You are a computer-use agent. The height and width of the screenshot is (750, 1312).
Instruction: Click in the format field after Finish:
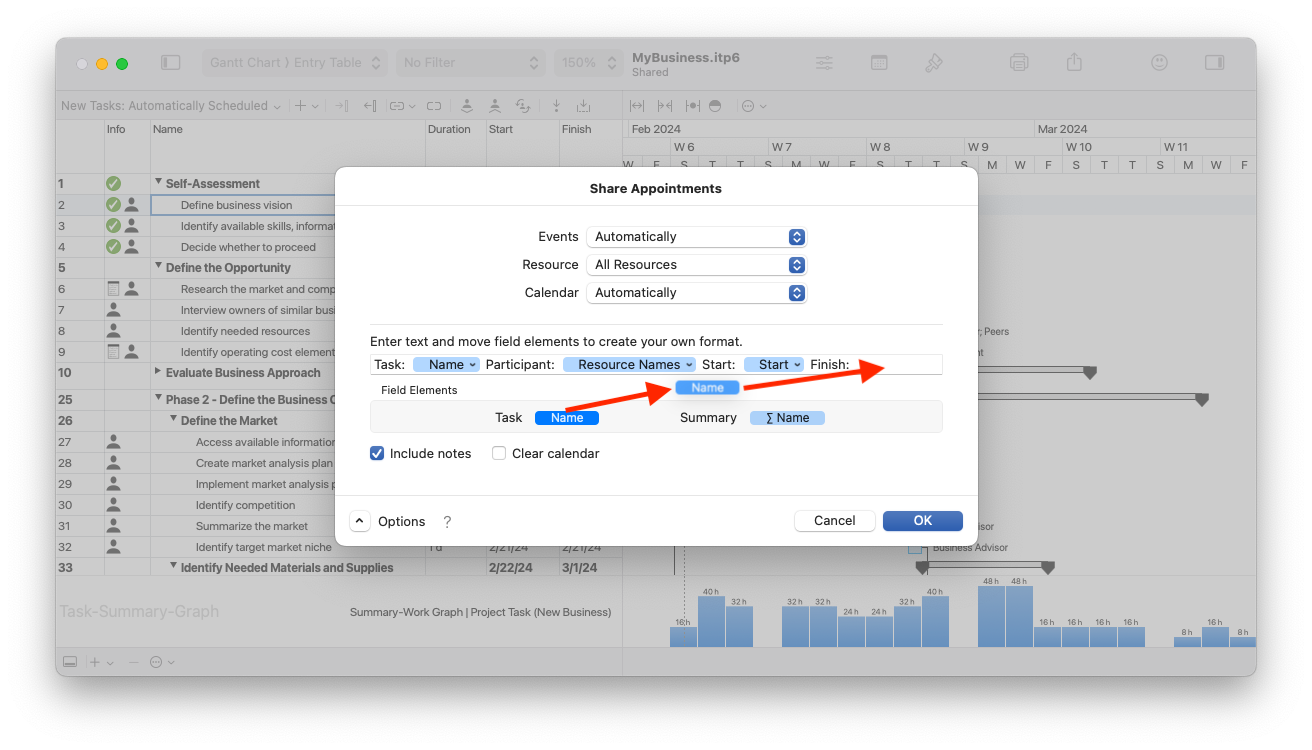(895, 365)
